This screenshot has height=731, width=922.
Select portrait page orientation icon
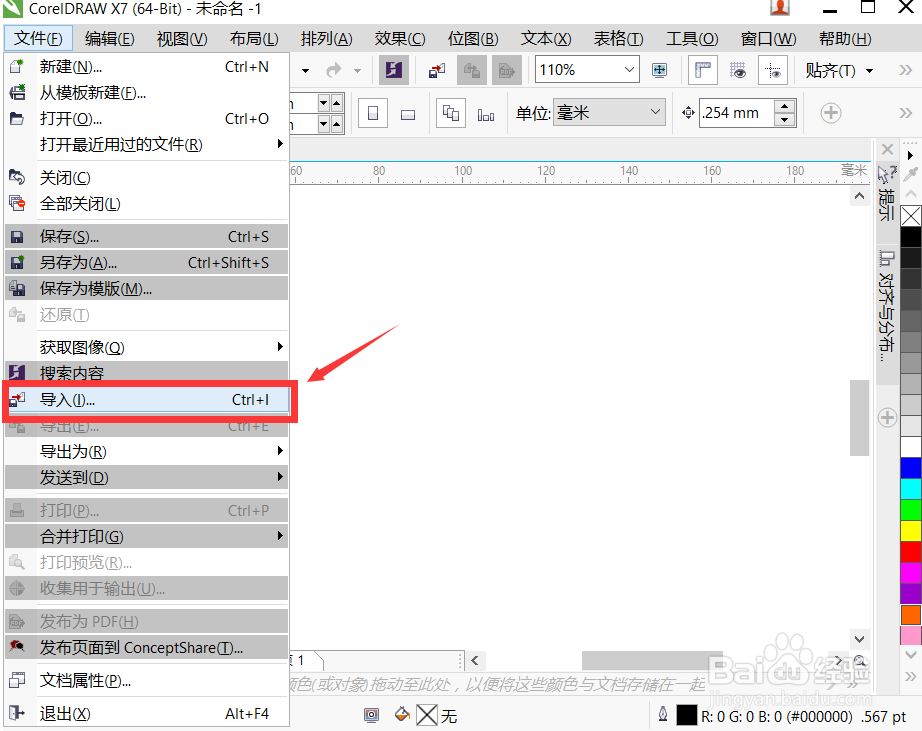click(373, 113)
